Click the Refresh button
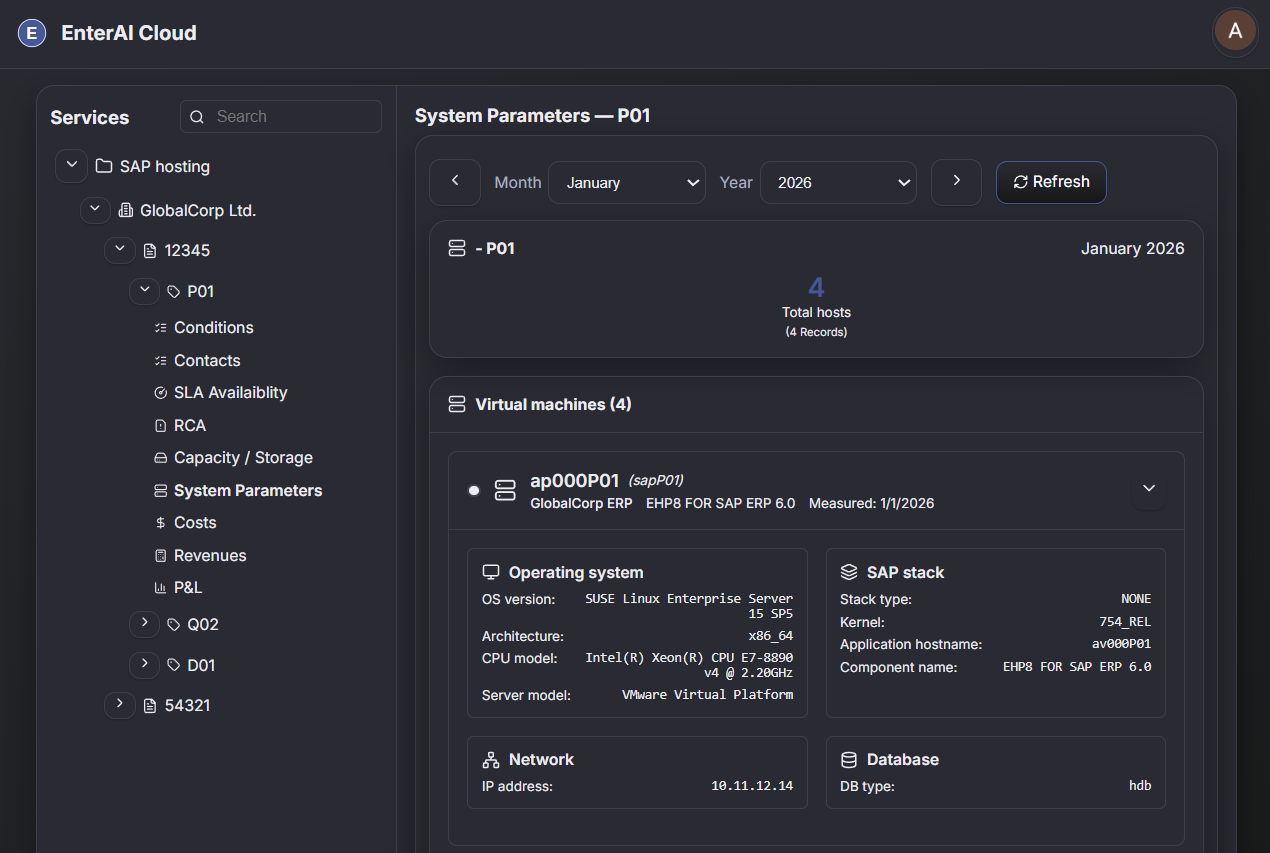The height and width of the screenshot is (853, 1270). coord(1051,182)
